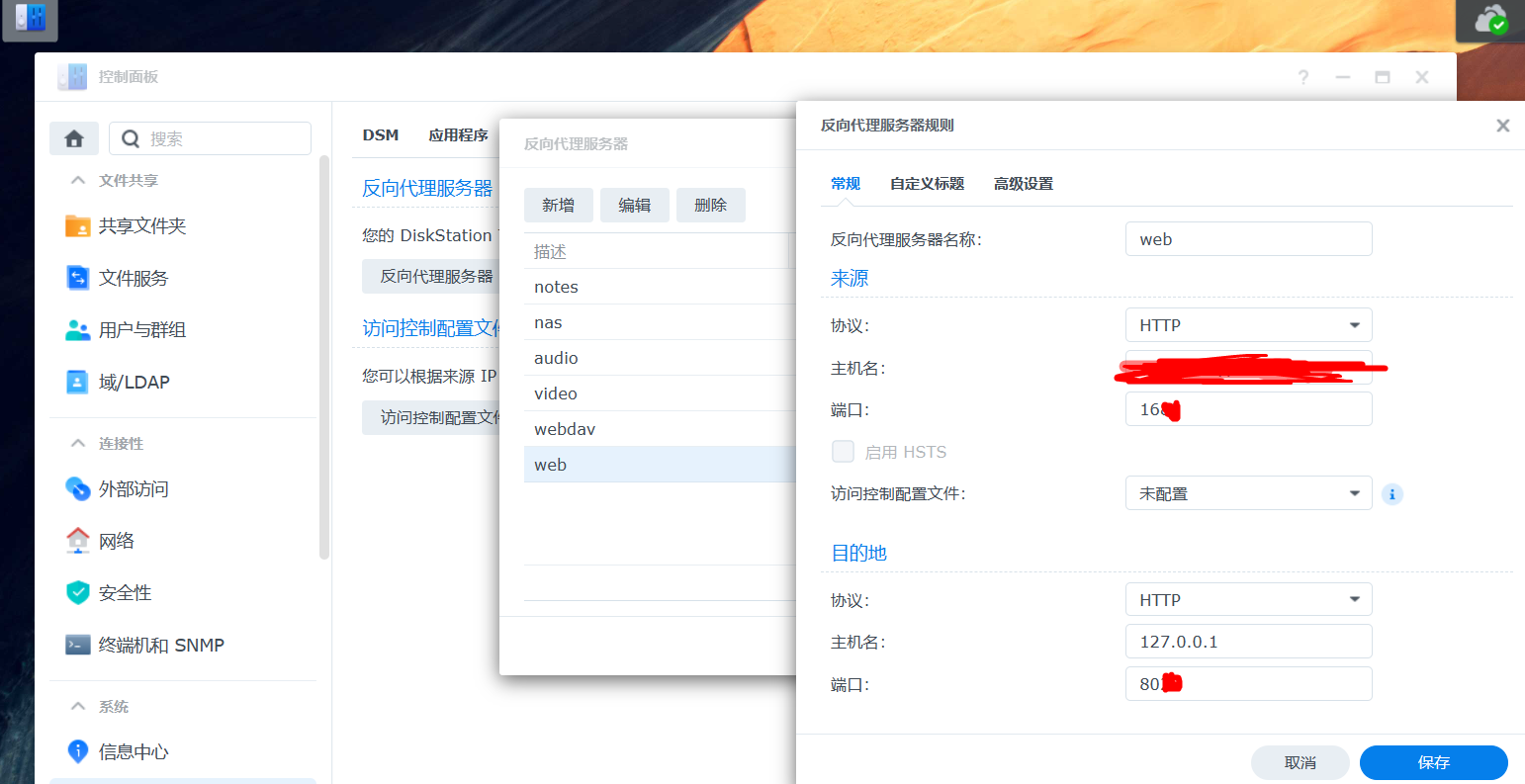
Task: Click Cancel (取消) button
Action: pyautogui.click(x=1301, y=762)
